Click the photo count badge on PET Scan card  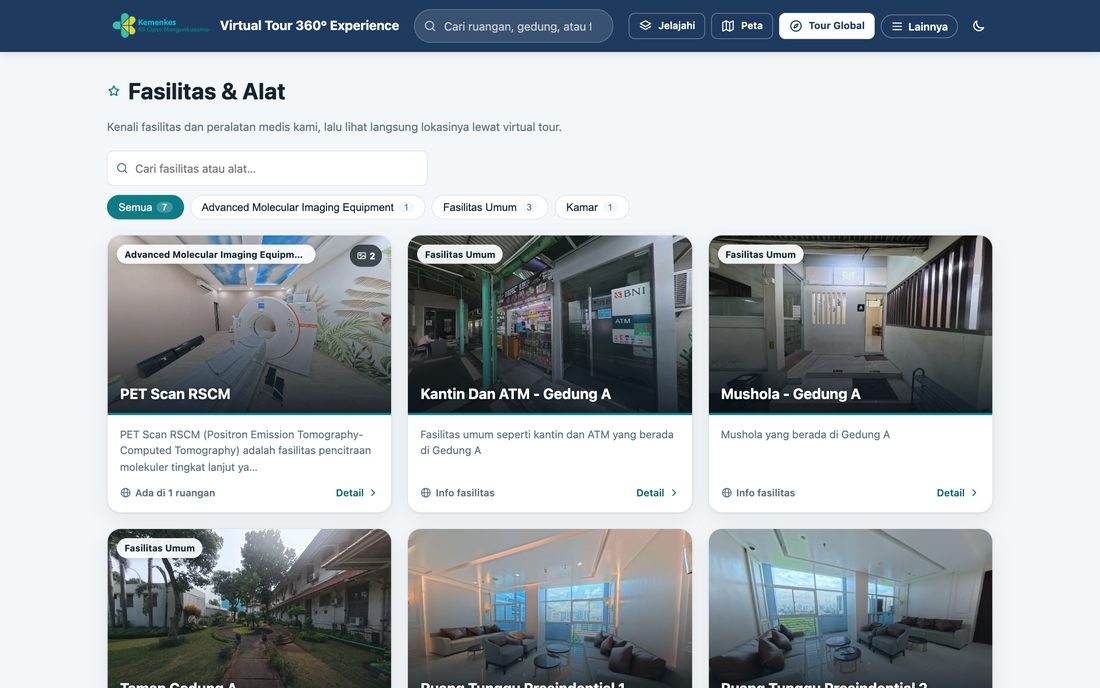tap(366, 255)
